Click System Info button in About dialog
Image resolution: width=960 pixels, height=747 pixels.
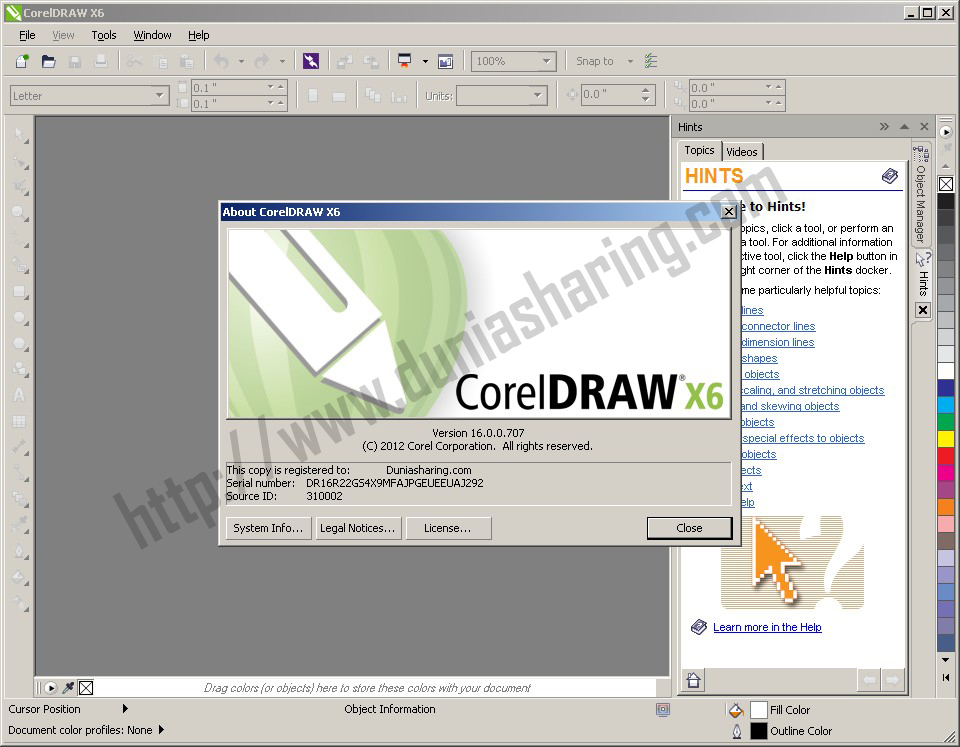tap(268, 528)
